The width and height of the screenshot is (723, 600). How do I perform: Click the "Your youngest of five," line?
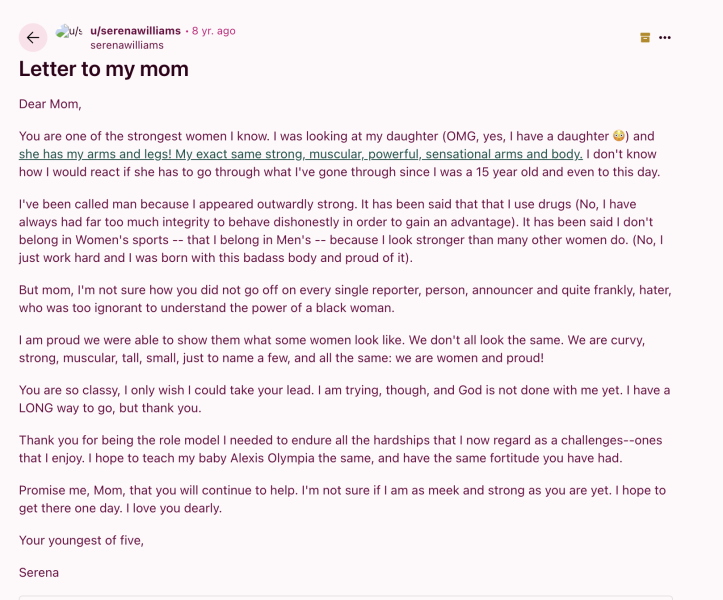[81, 541]
